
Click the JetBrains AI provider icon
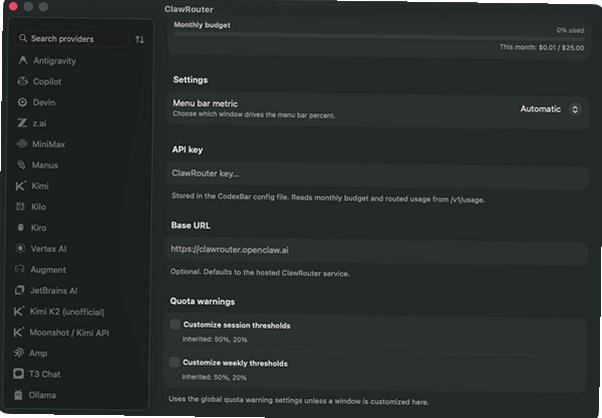pos(19,290)
